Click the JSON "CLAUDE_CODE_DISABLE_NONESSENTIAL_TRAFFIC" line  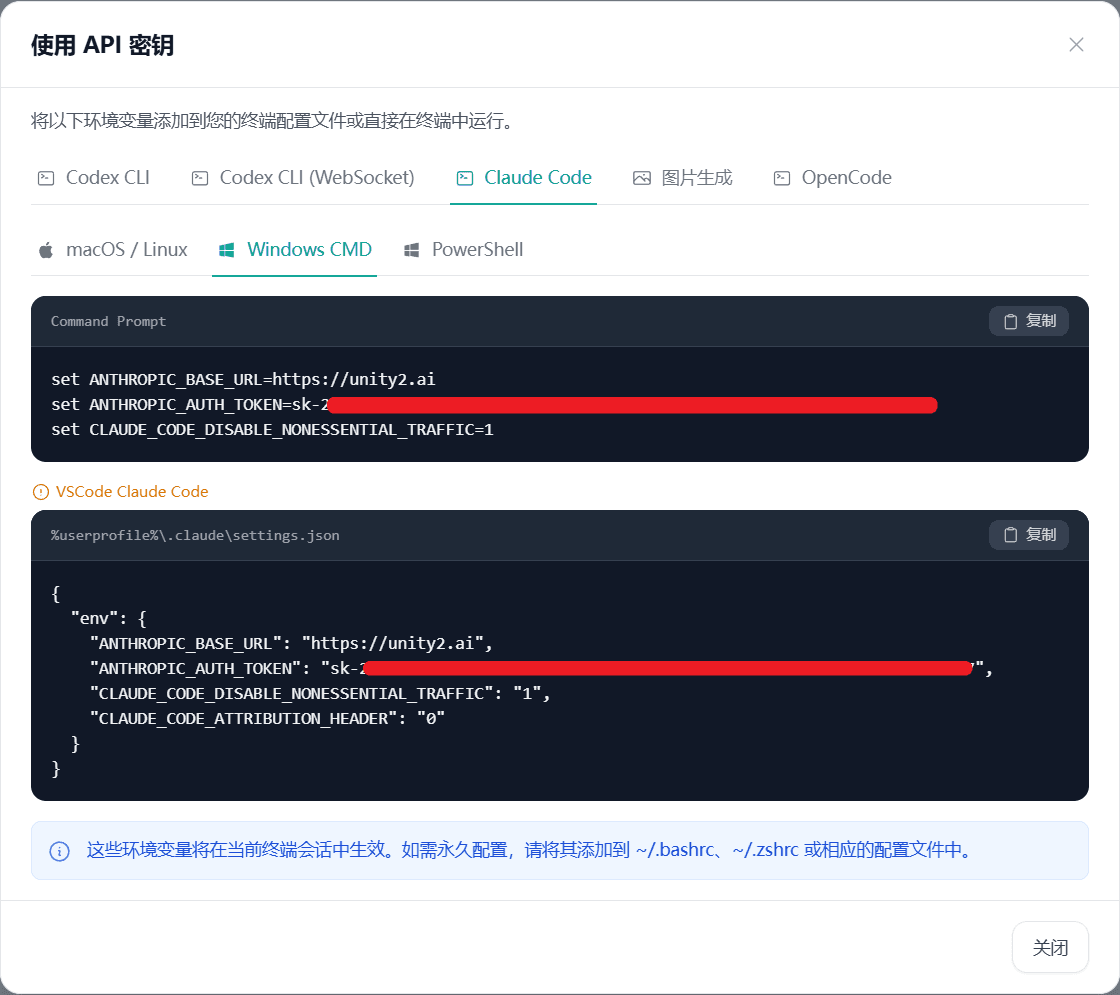320,694
